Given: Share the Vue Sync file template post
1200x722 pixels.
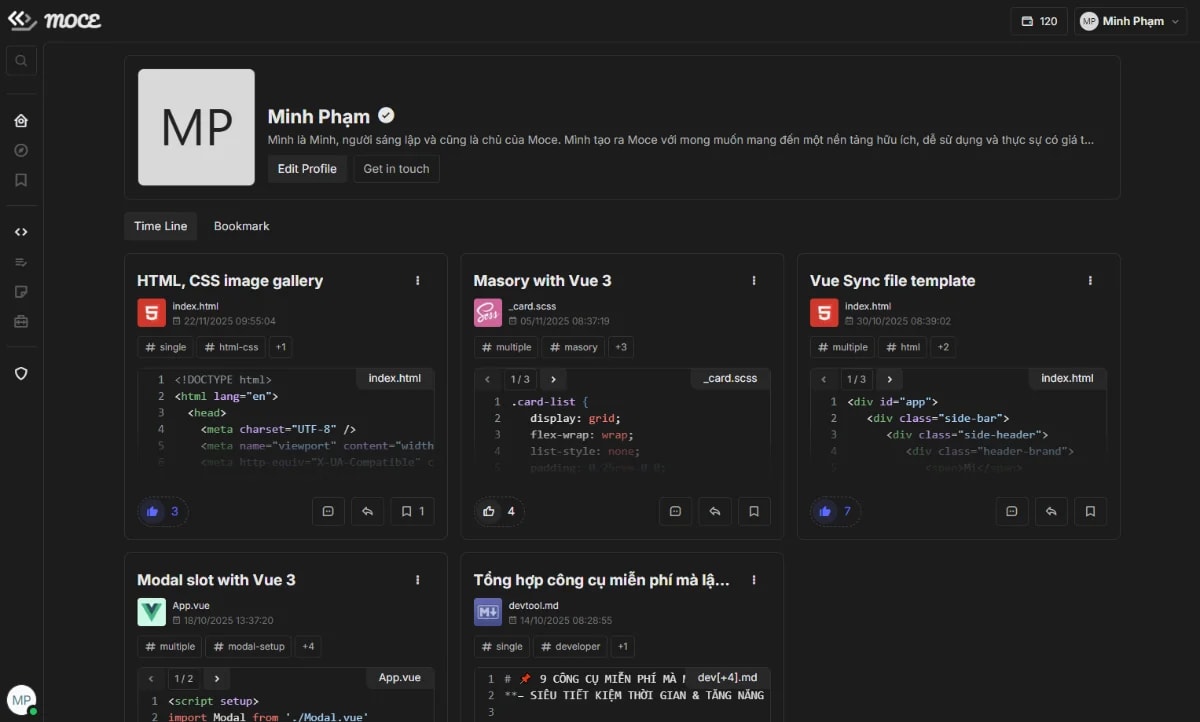Looking at the screenshot, I should (1051, 511).
